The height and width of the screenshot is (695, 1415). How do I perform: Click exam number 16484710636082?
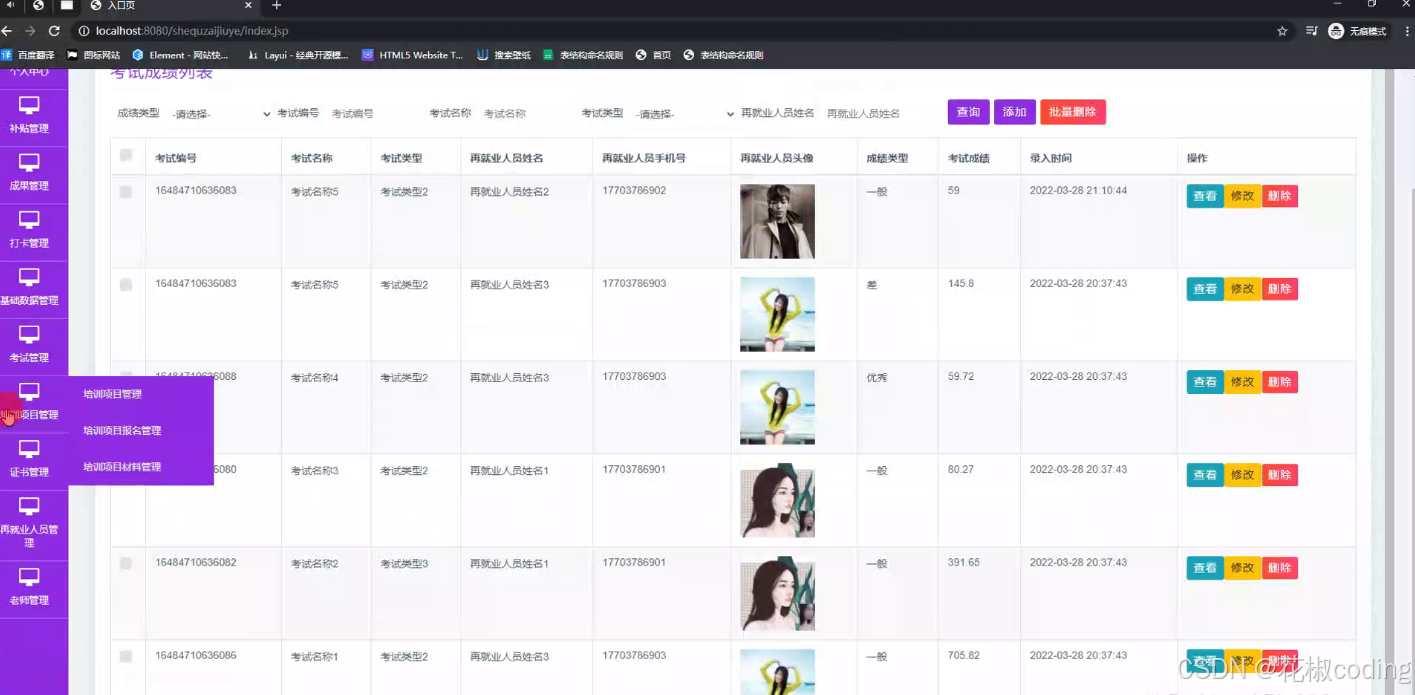(x=196, y=563)
